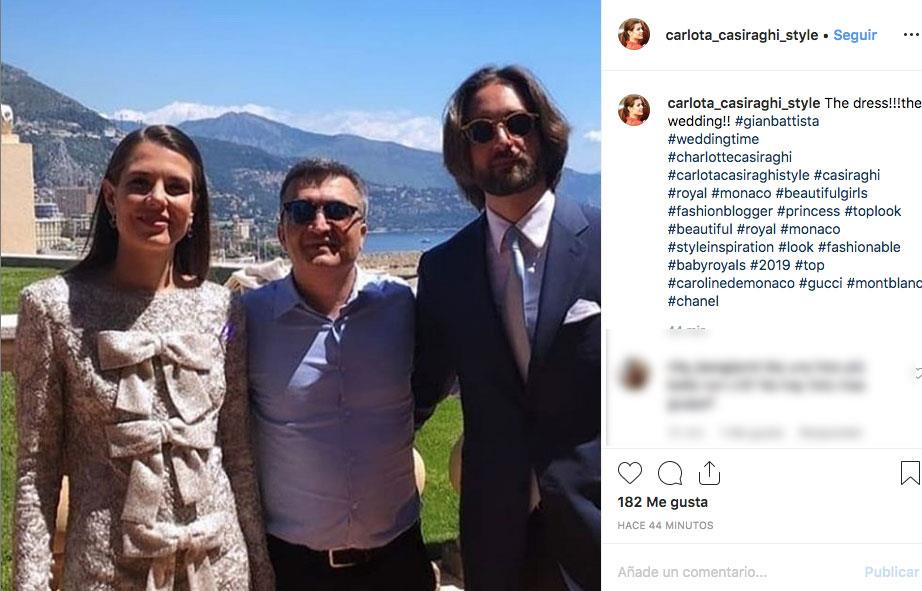Open the #carolinedemonaco hashtag
This screenshot has width=922, height=591.
tap(731, 283)
